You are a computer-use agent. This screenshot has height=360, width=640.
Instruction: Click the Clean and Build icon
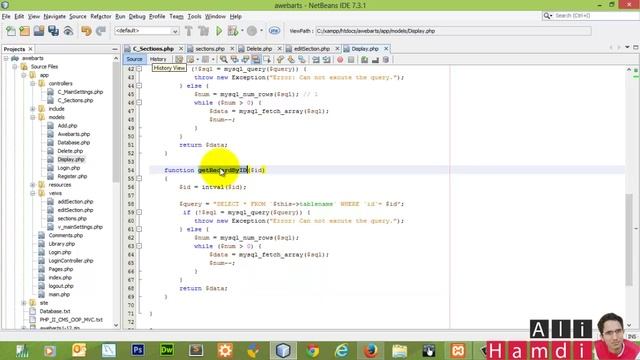[203, 31]
